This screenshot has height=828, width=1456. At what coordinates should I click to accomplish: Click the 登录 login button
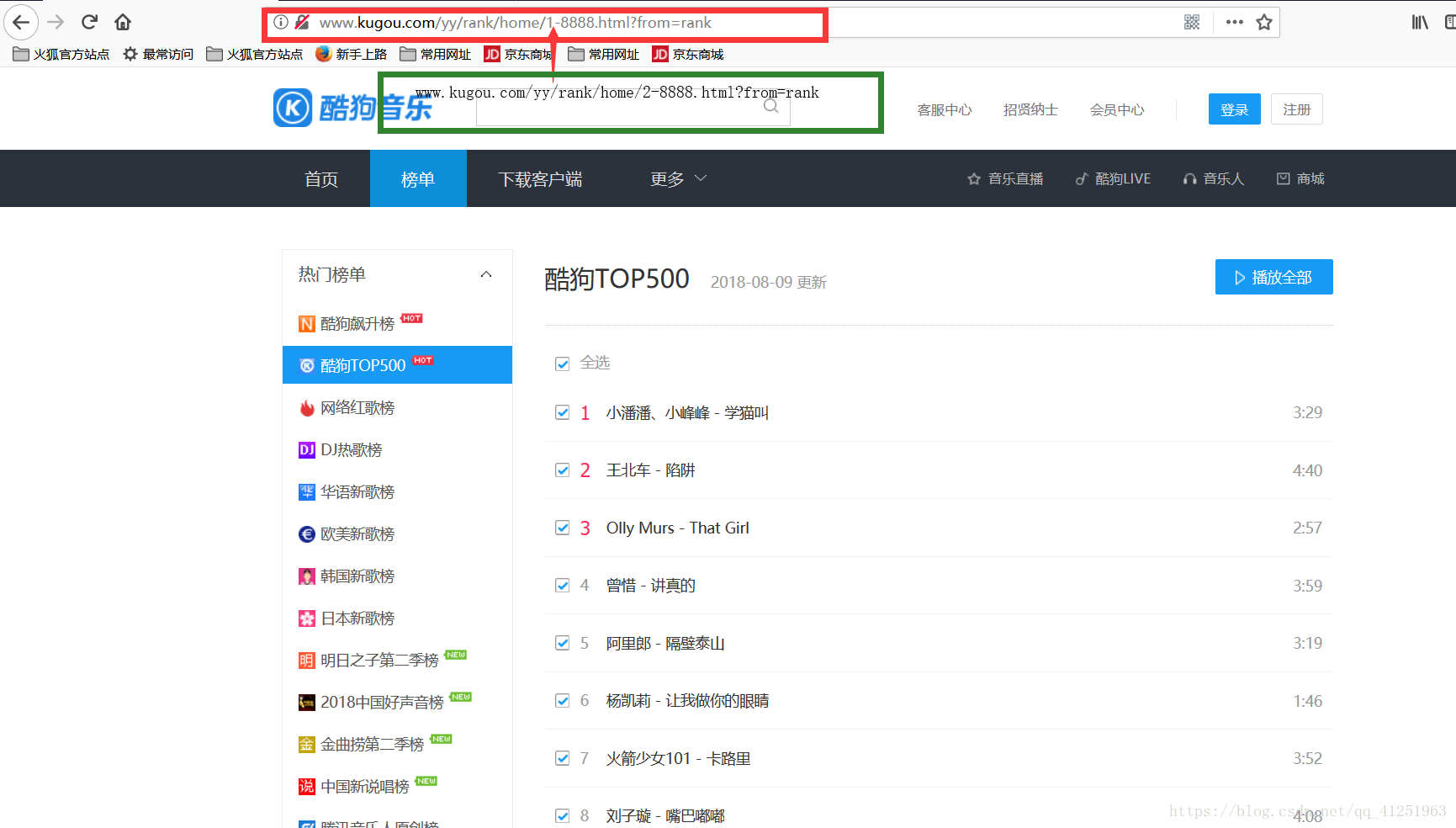coord(1234,109)
